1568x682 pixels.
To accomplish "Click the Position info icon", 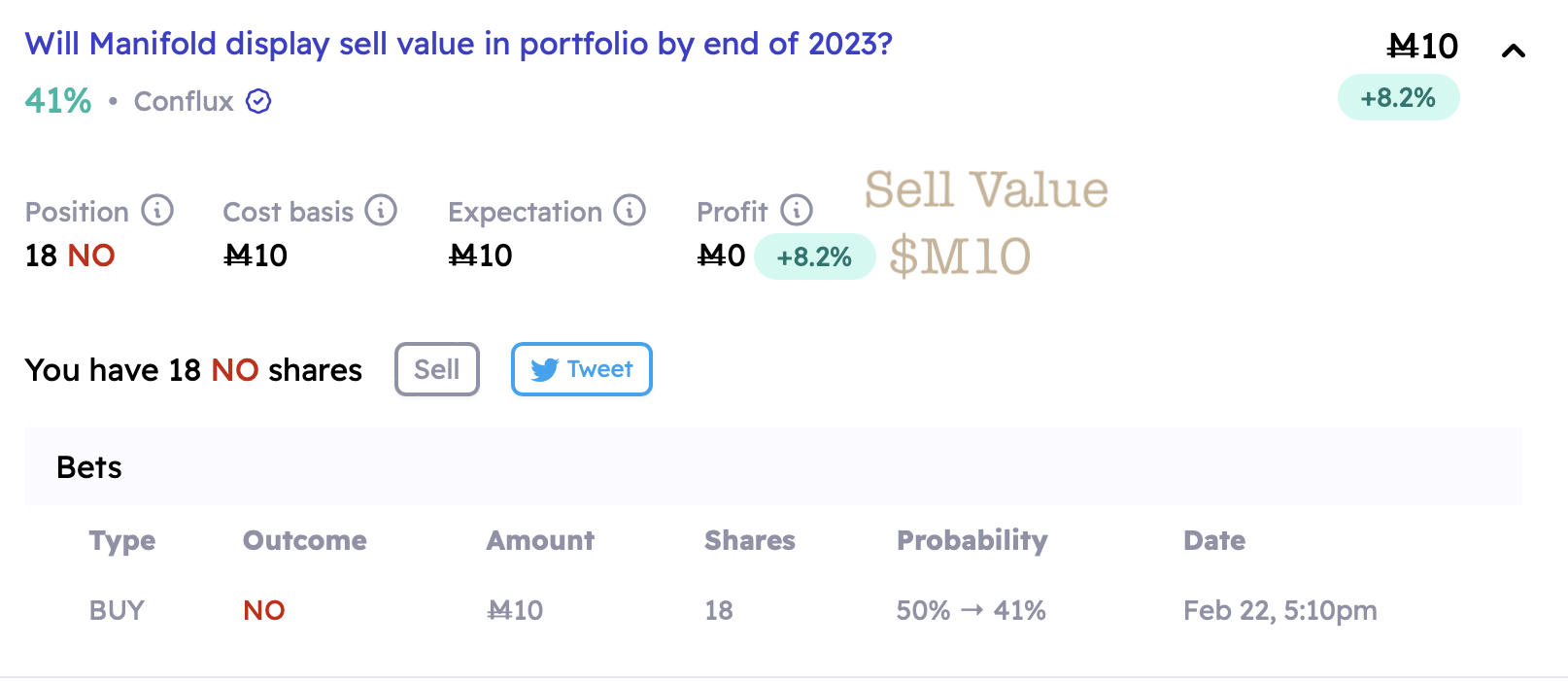I will [x=157, y=210].
